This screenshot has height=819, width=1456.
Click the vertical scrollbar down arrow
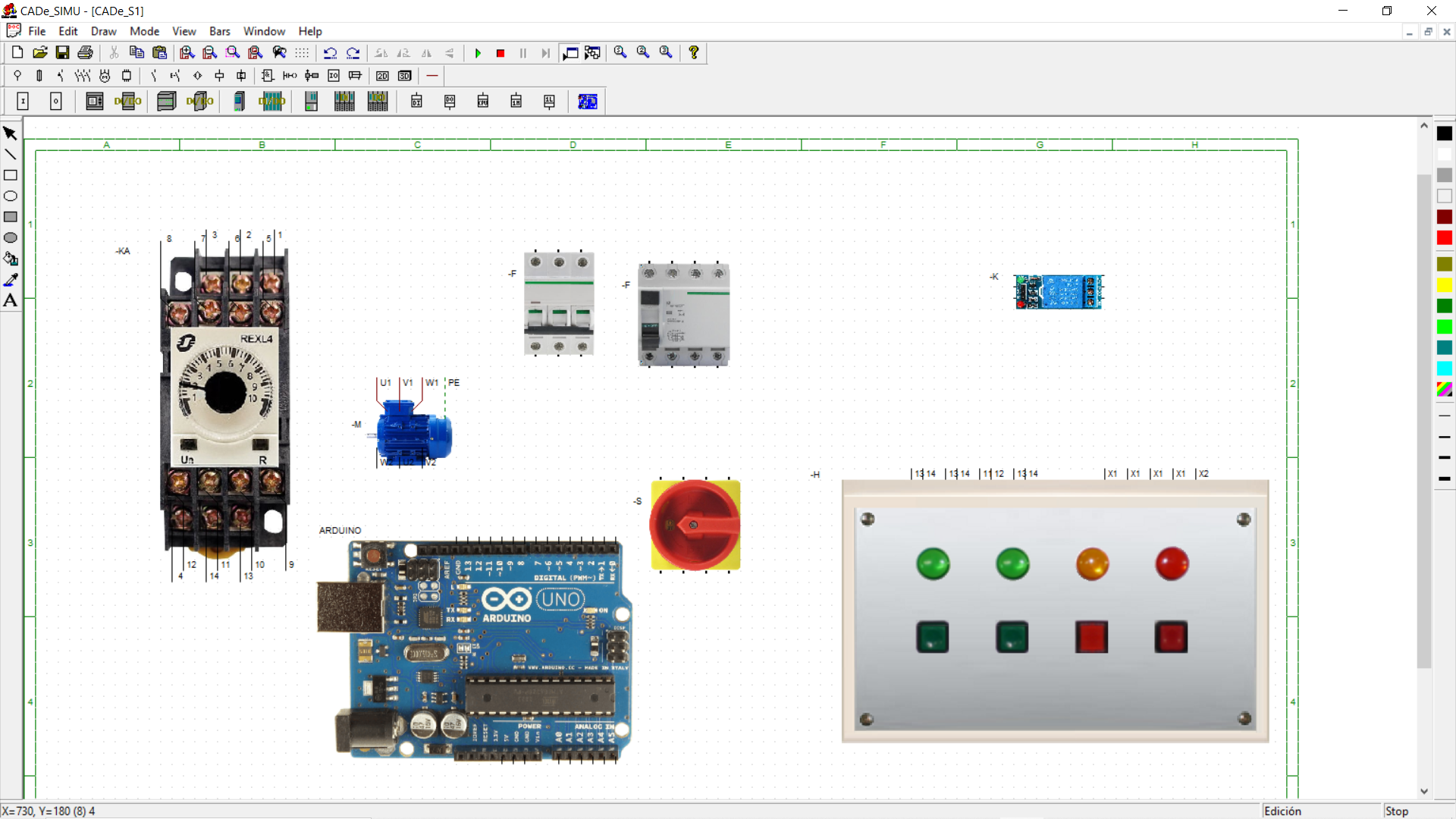[1424, 791]
